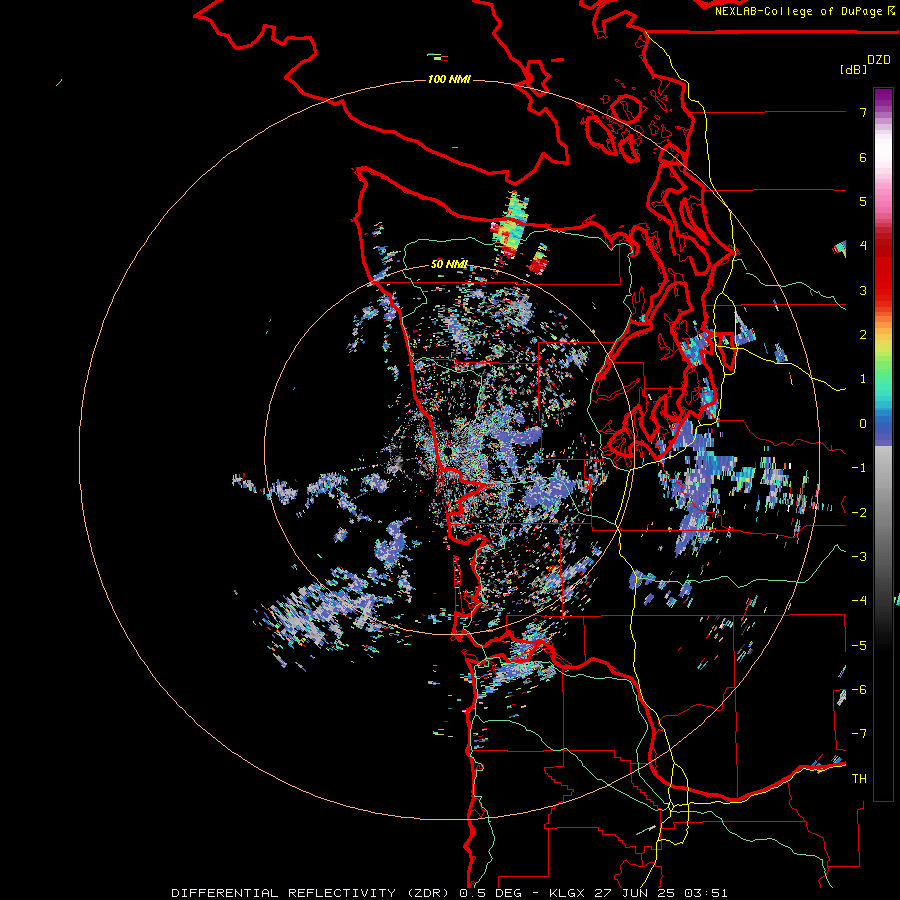Click the "0.5 DEG" elevation text
The height and width of the screenshot is (900, 900).
click(490, 893)
